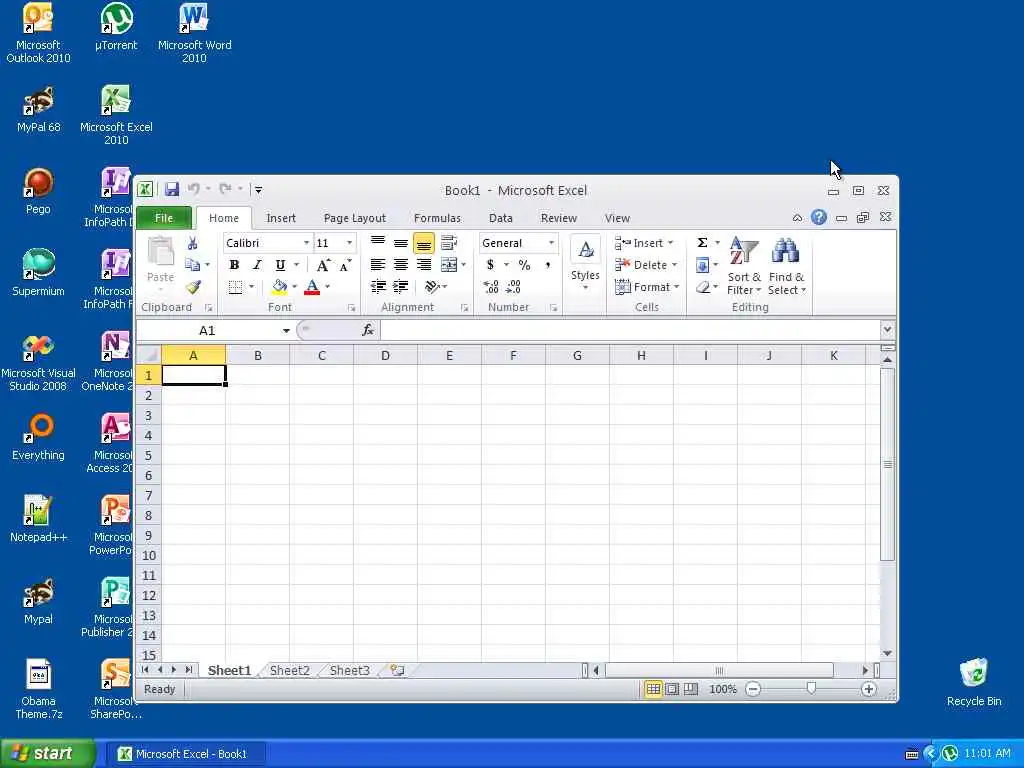The width and height of the screenshot is (1024, 768).
Task: Switch to Page Layout view button
Action: [671, 689]
